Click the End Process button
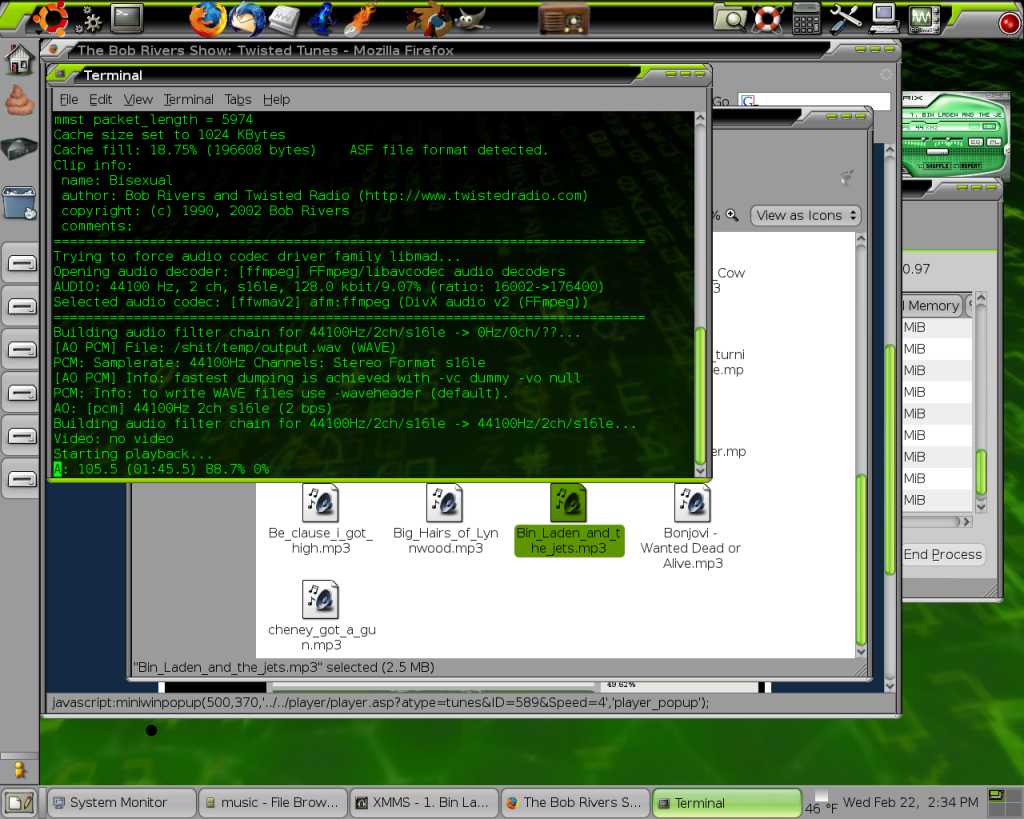 point(942,554)
